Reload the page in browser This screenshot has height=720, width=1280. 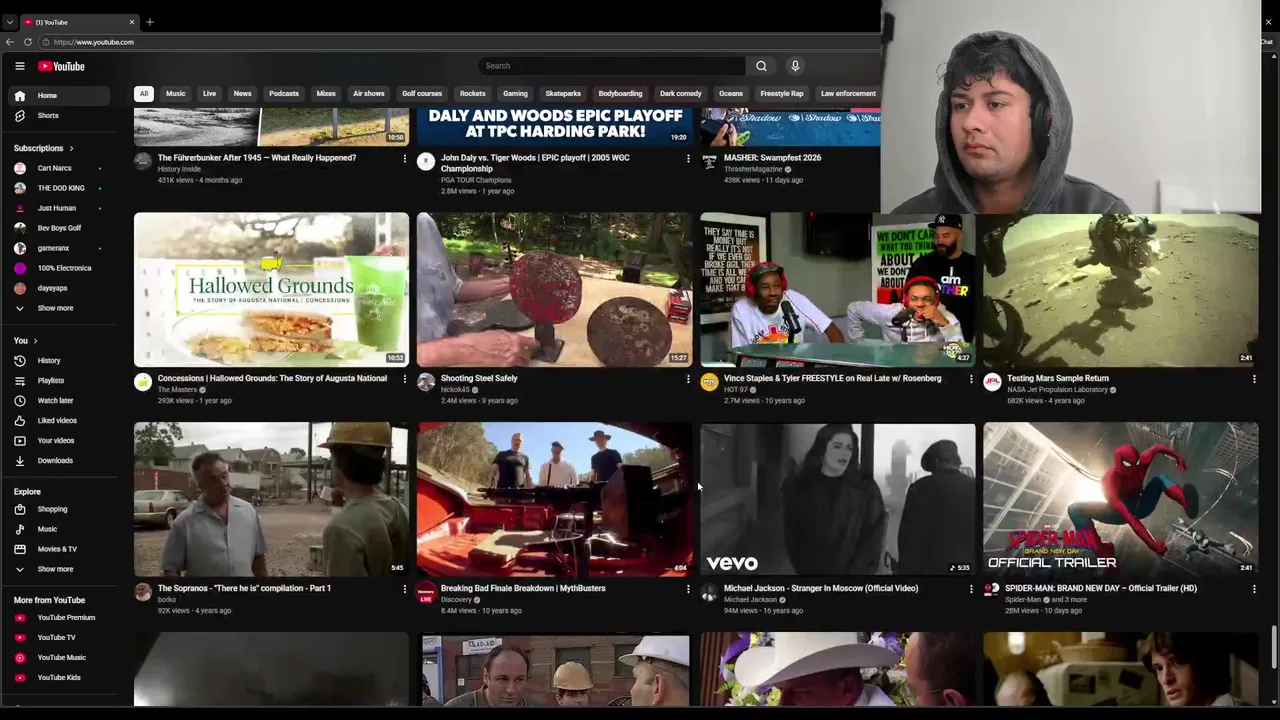coord(28,42)
